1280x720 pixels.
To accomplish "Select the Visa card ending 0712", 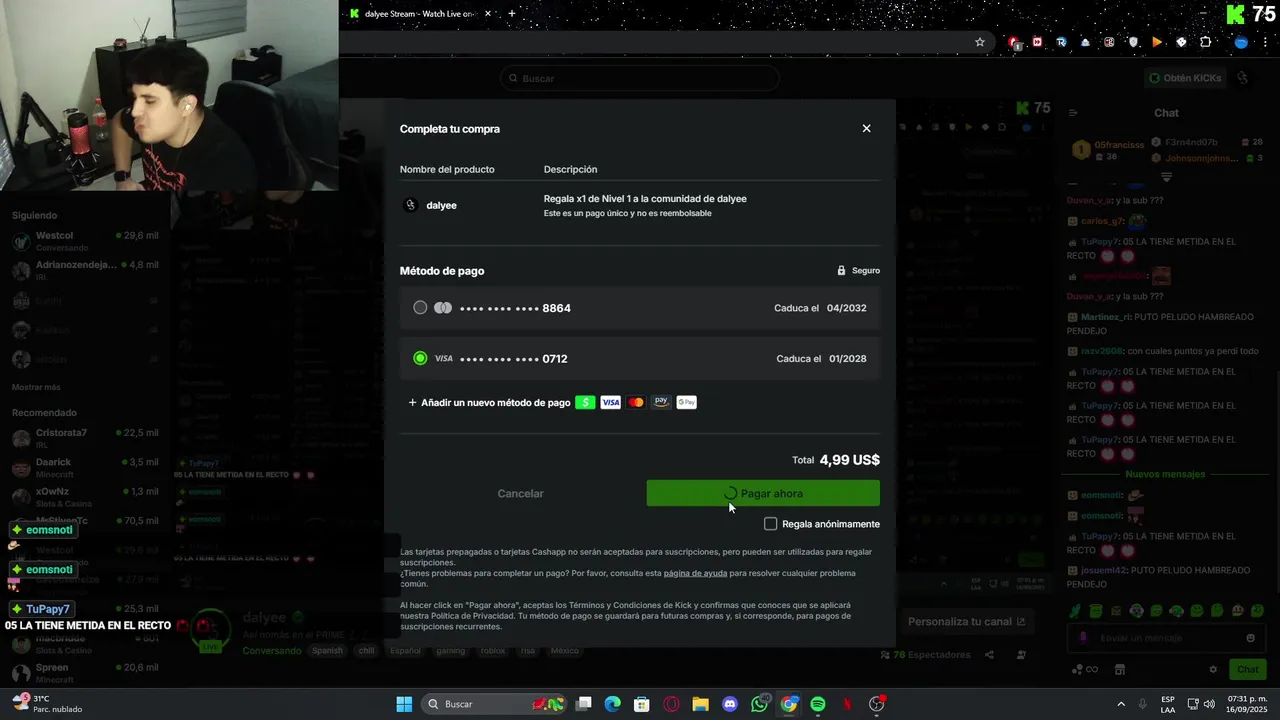I will pyautogui.click(x=640, y=358).
